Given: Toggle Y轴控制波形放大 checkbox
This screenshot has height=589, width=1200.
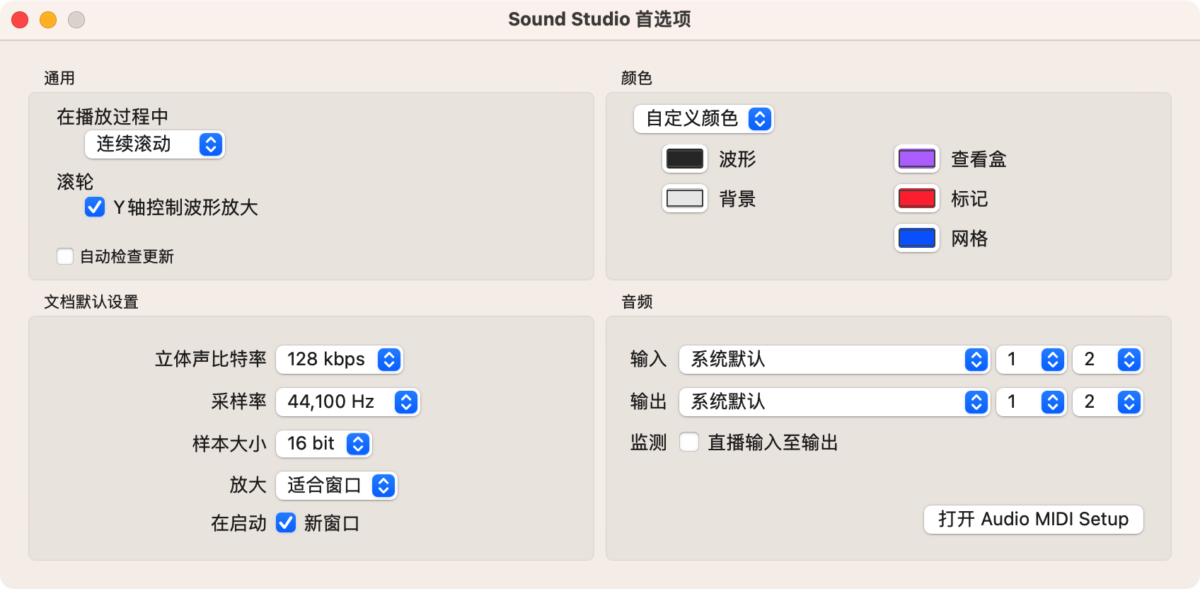Looking at the screenshot, I should [x=95, y=208].
